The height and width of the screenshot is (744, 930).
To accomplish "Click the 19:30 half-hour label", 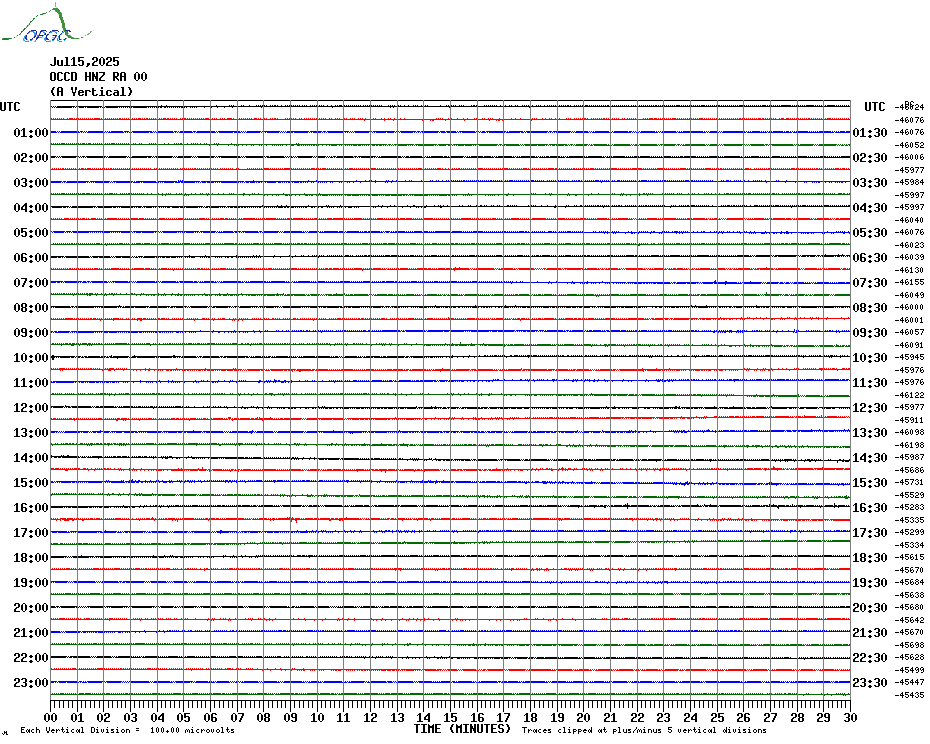I will click(870, 583).
